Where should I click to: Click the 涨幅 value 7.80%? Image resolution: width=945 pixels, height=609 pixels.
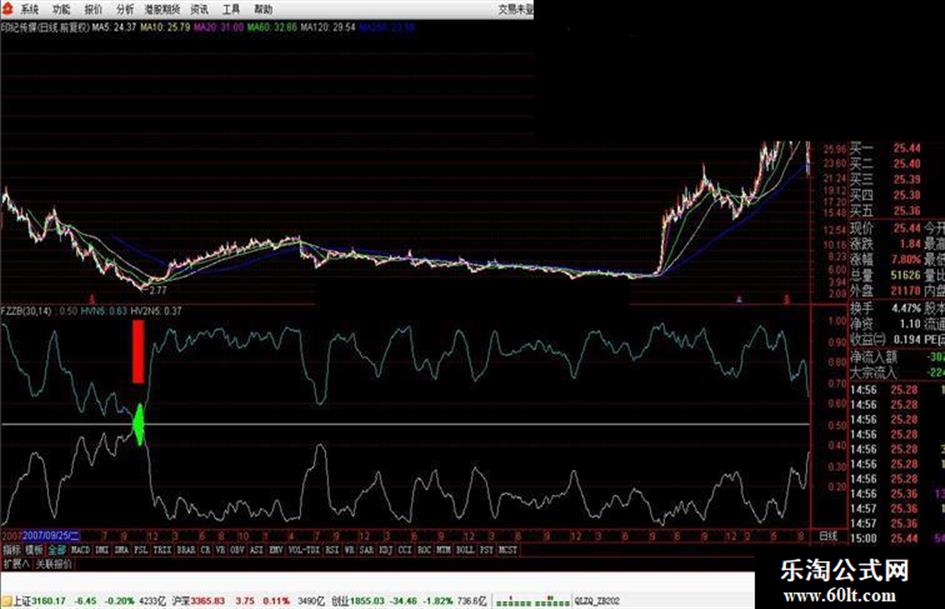907,259
